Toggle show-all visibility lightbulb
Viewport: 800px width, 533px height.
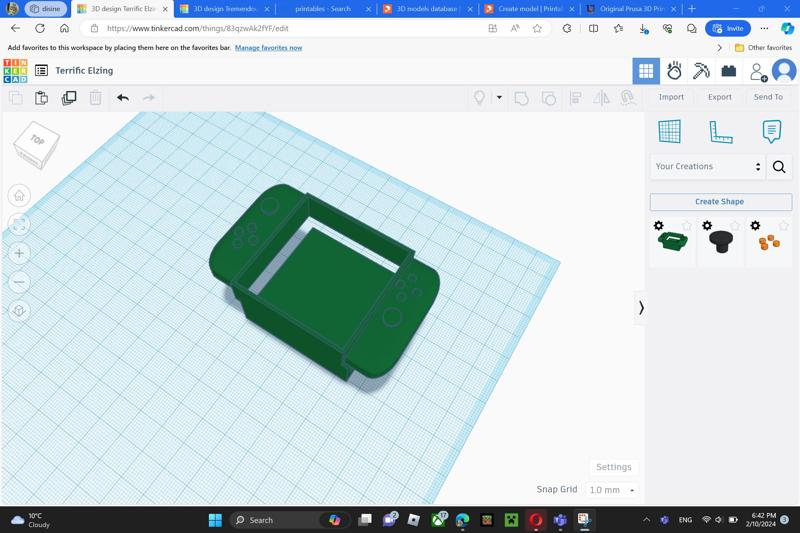(479, 98)
